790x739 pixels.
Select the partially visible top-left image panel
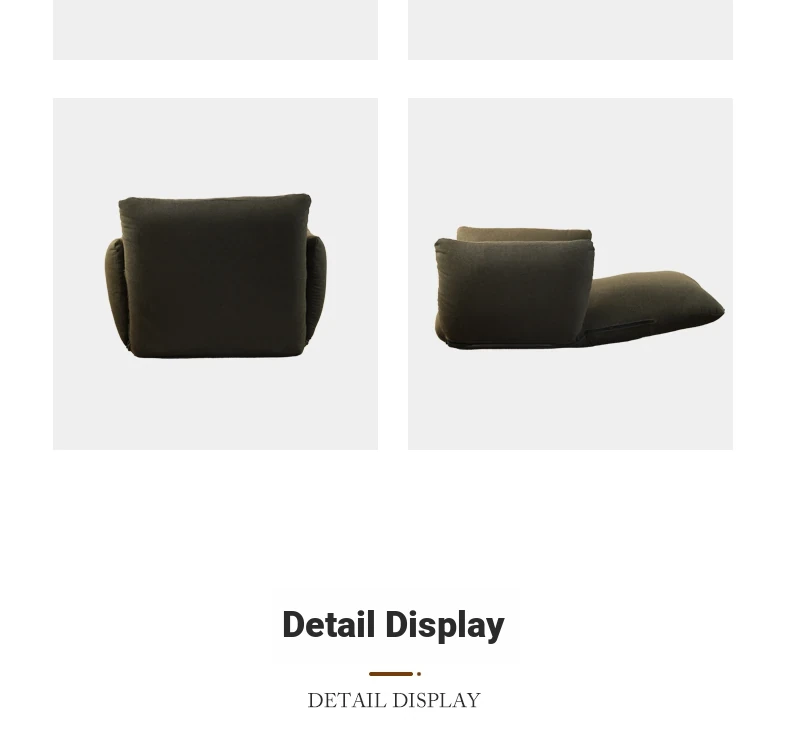coord(215,30)
